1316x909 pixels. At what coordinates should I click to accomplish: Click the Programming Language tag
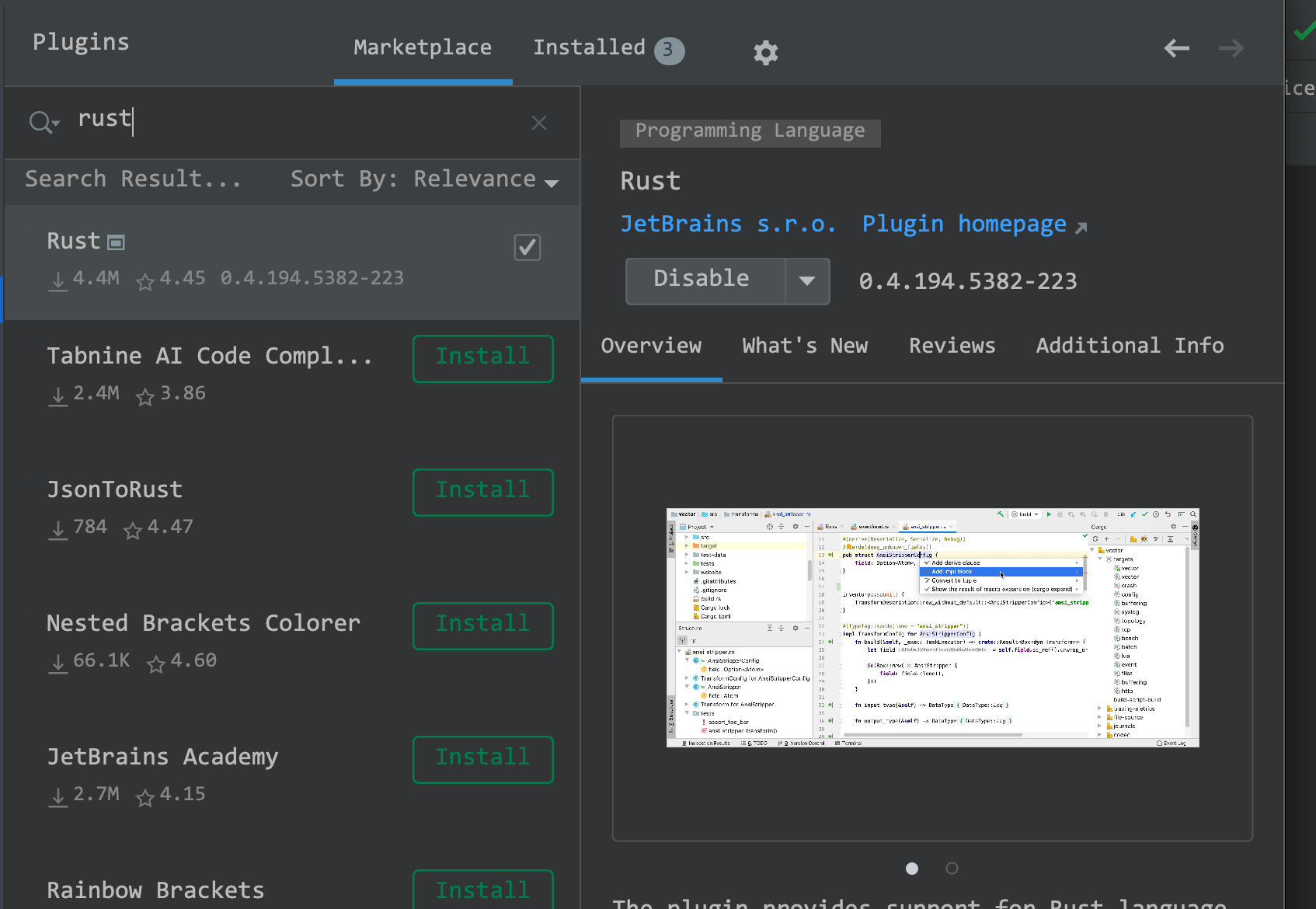pyautogui.click(x=750, y=131)
